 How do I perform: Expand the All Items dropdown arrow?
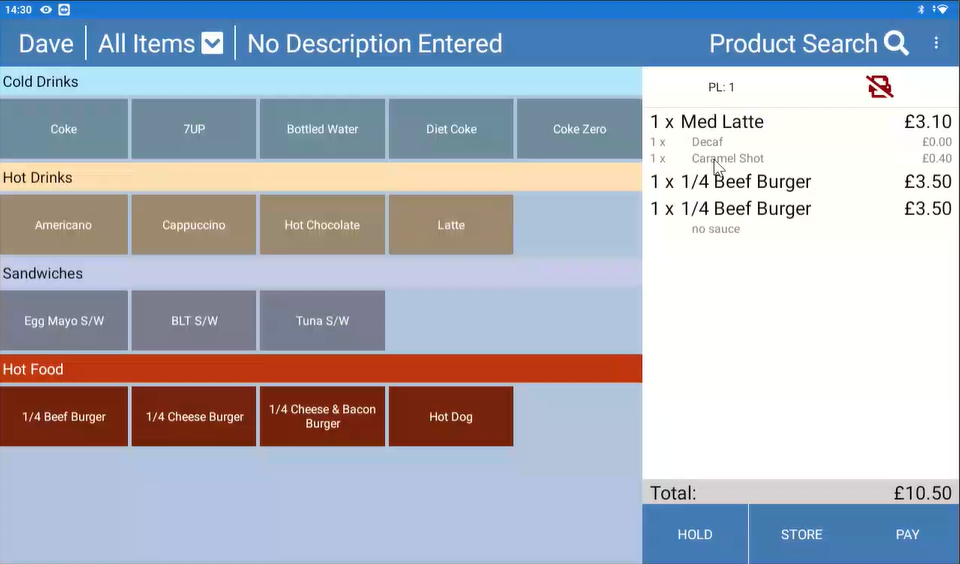click(x=212, y=44)
